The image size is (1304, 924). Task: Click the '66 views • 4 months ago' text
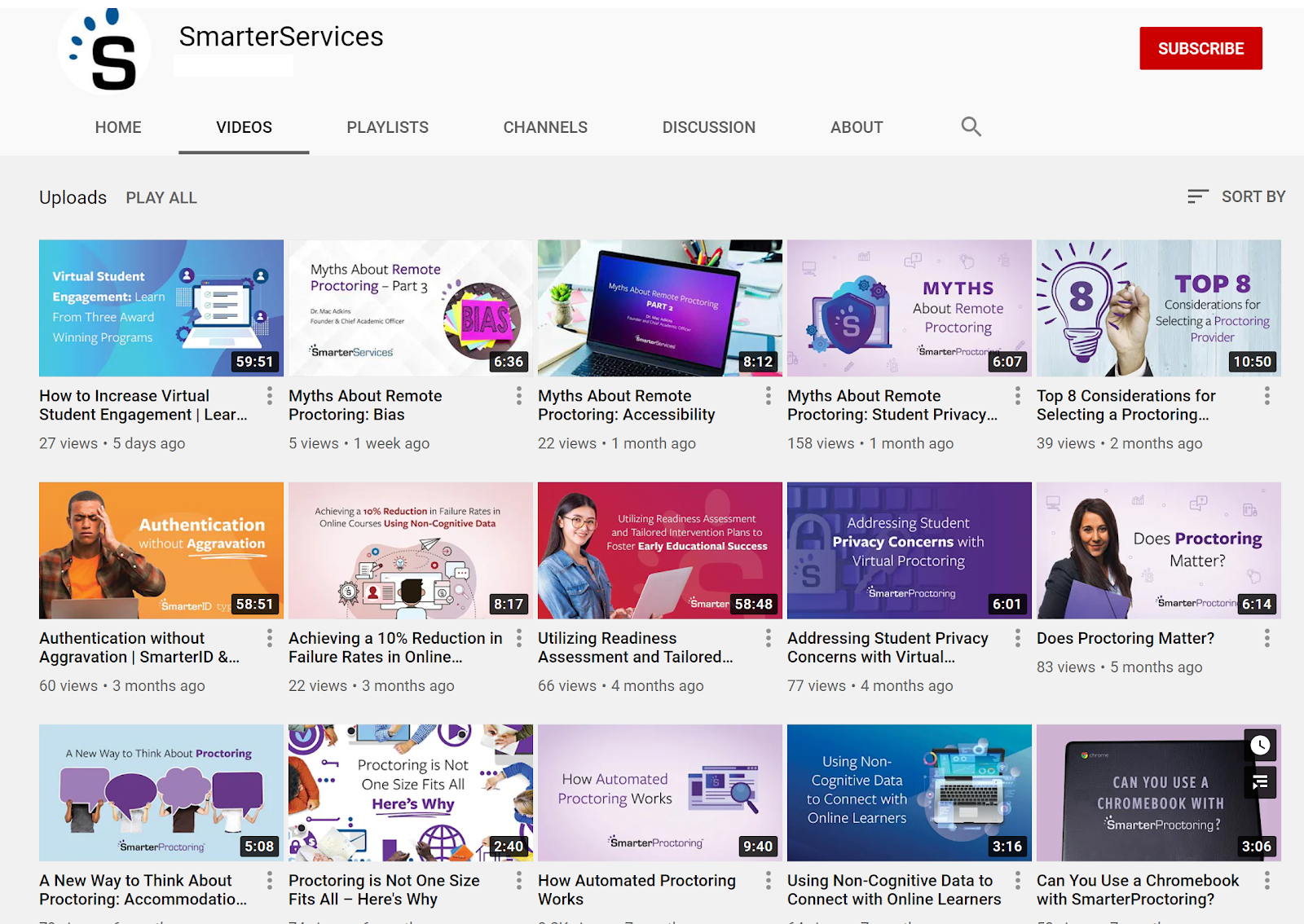(621, 686)
